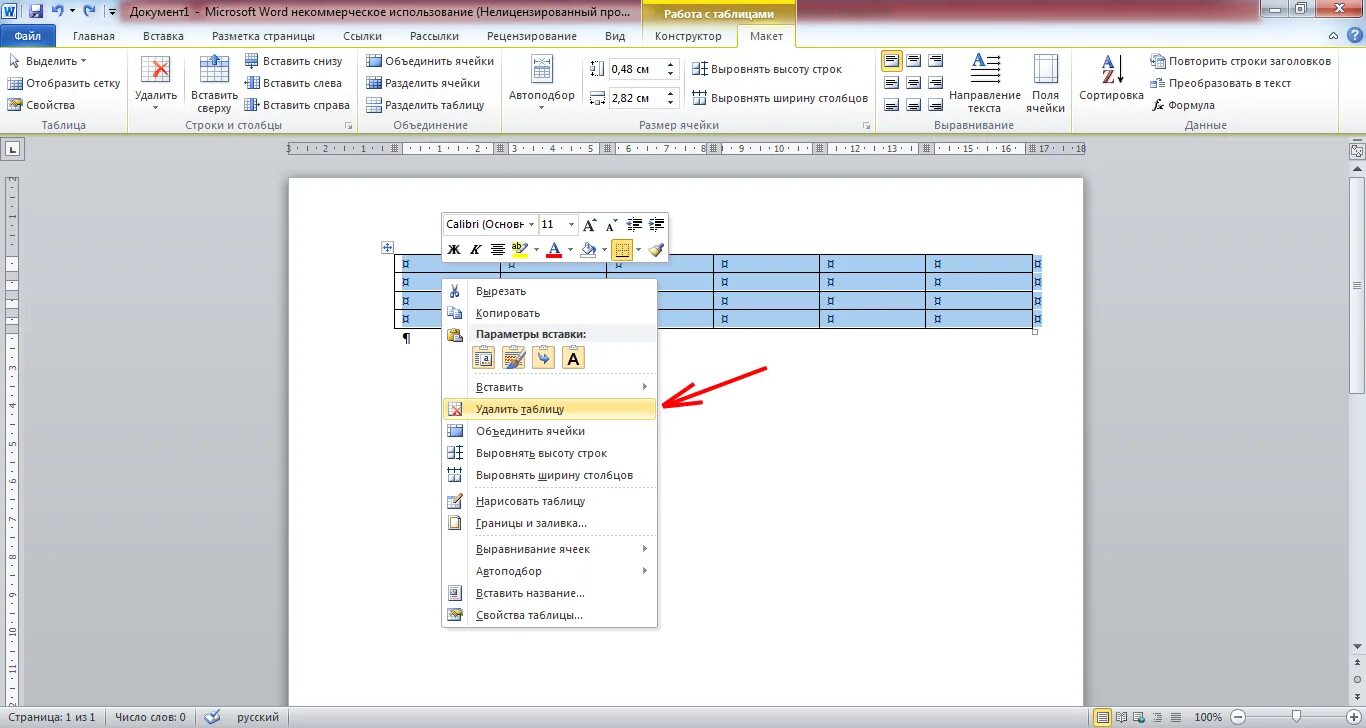The width and height of the screenshot is (1366, 728).
Task: Open the font size 11 dropdown
Action: click(571, 224)
